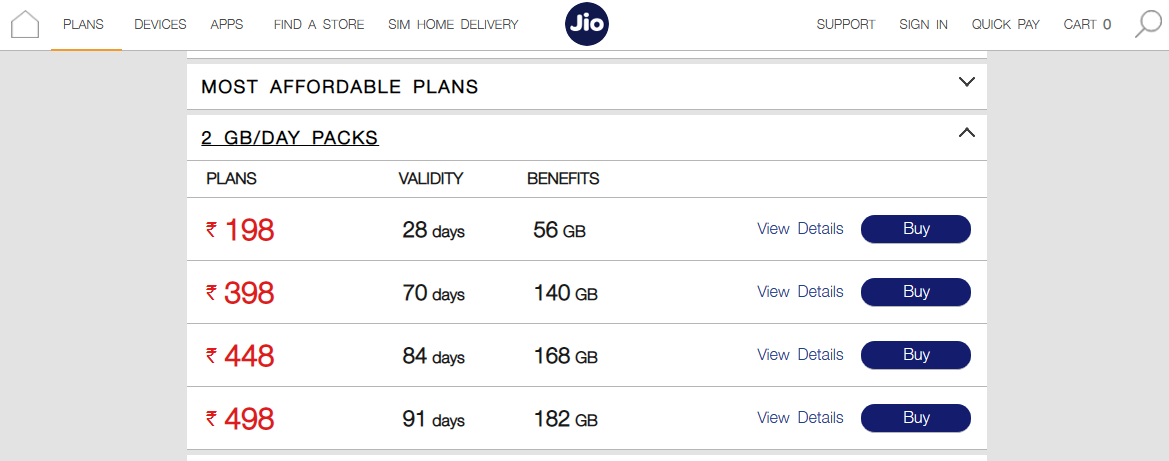Open the Support link
1169x461 pixels.
[845, 24]
